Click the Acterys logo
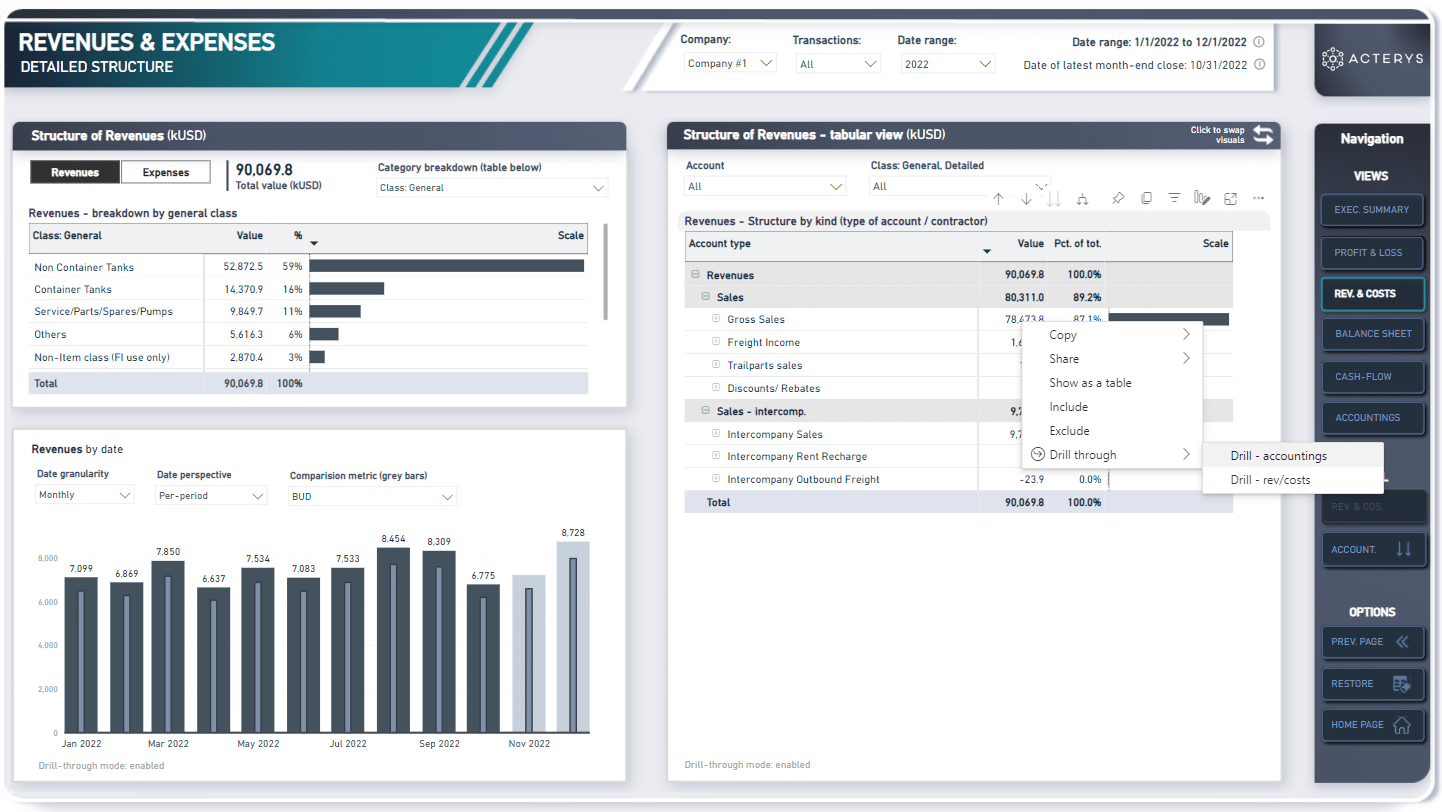 (1371, 59)
